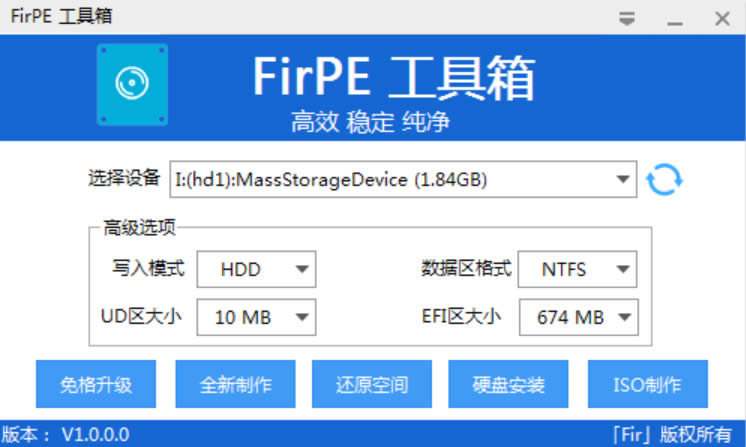Open the 写入模式 HDD dropdown
Screen dimensions: 746x447
click(x=301, y=269)
